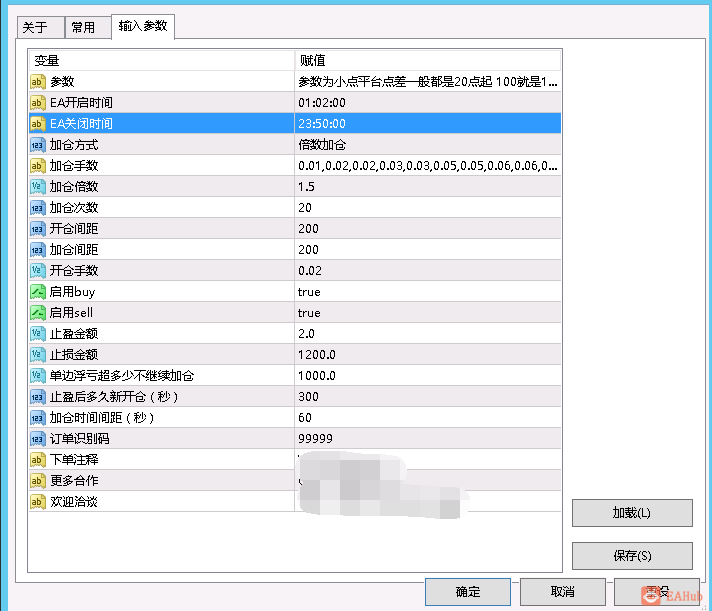Select the 输入参数 tab
This screenshot has width=712, height=611.
pyautogui.click(x=143, y=26)
